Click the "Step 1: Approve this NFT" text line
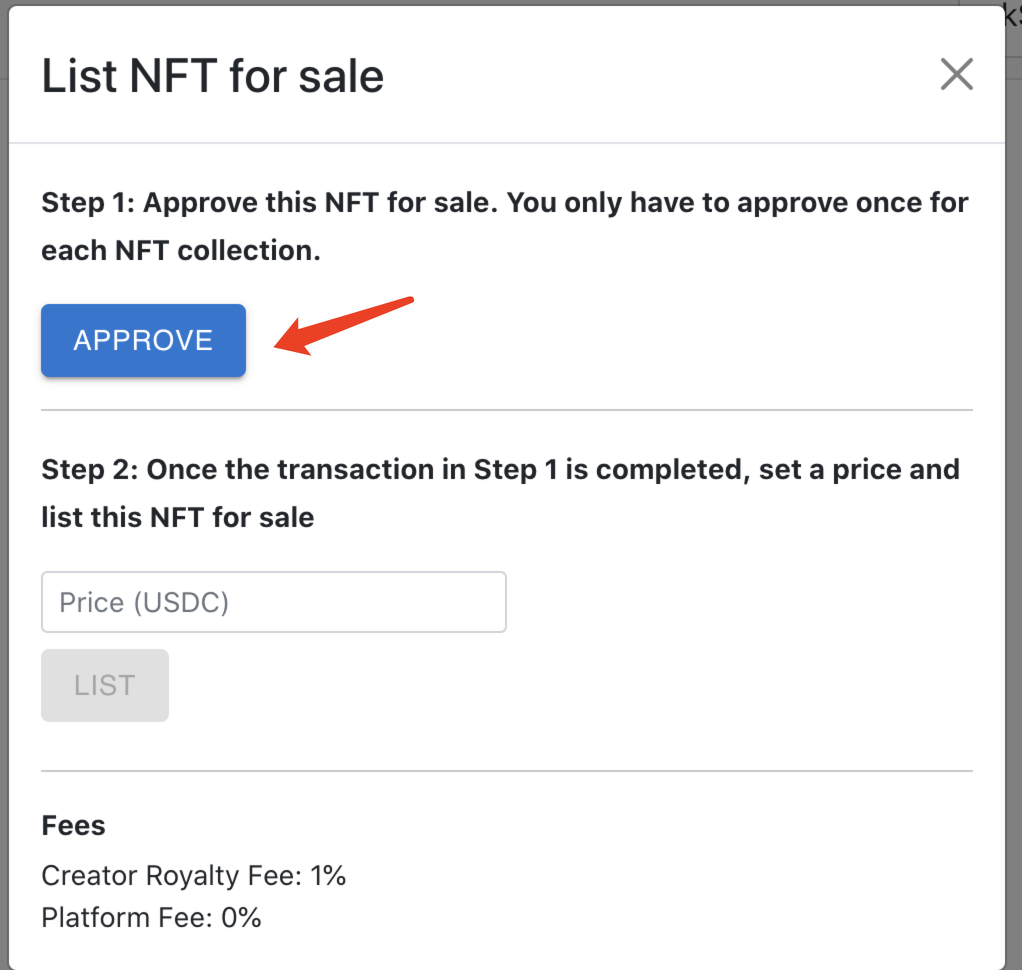 pos(504,203)
